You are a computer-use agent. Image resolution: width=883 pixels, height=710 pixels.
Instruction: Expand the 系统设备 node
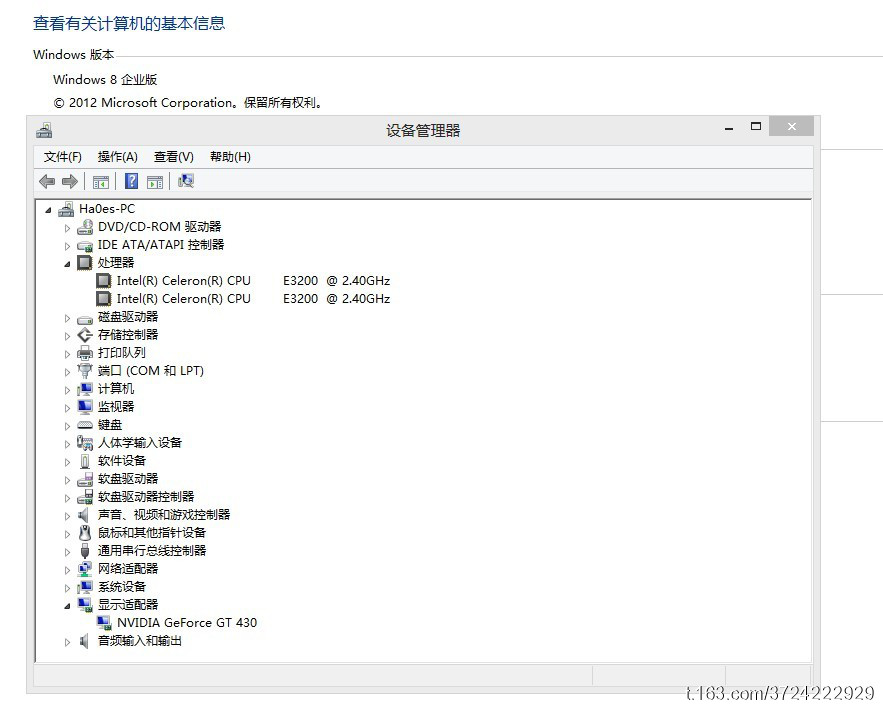tap(67, 588)
